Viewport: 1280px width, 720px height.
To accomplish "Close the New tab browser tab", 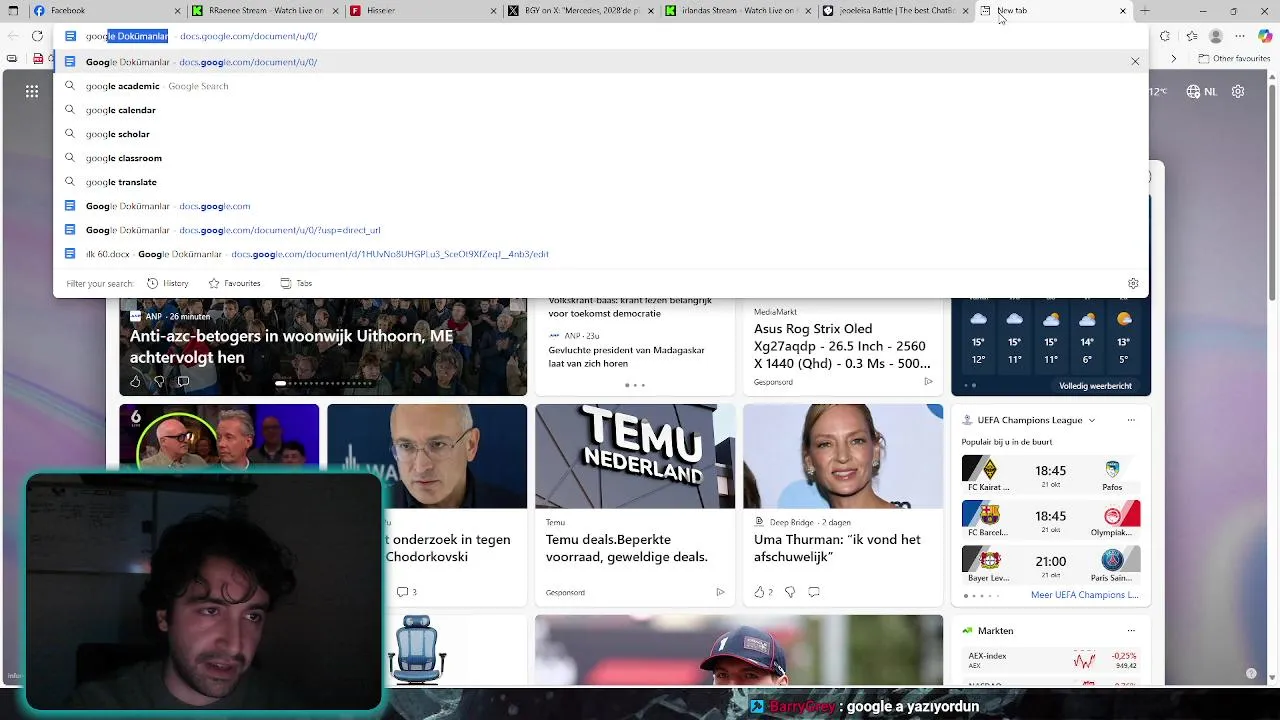I will point(1122,11).
